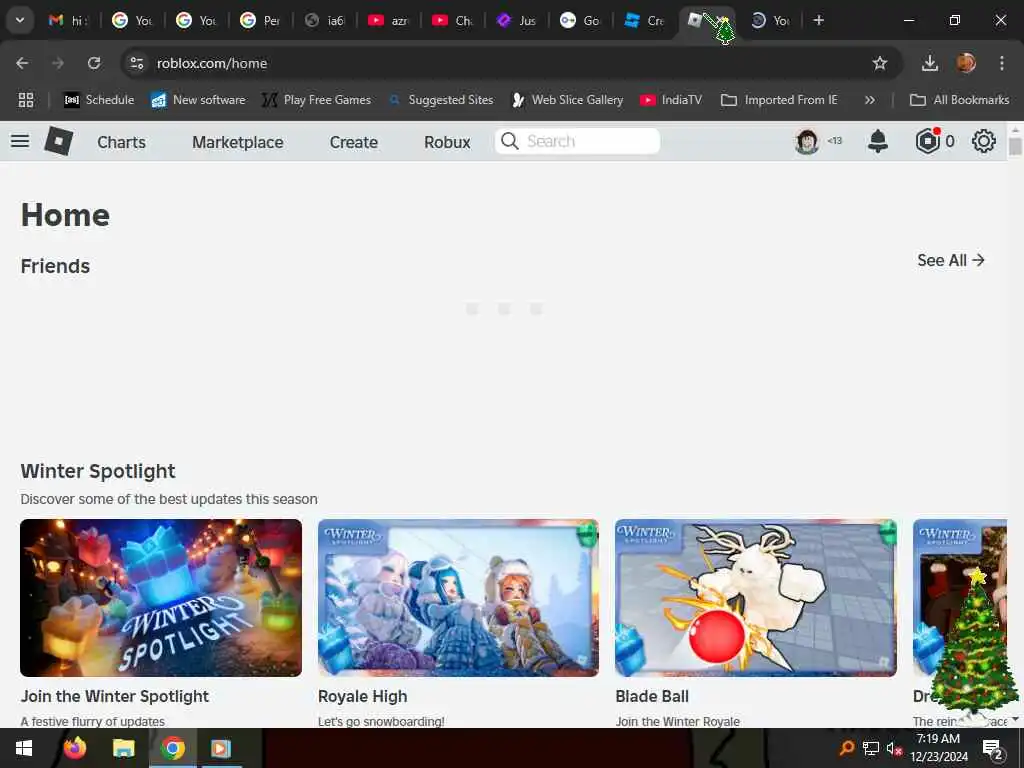Open the Blade Ball game thumbnail

756,598
